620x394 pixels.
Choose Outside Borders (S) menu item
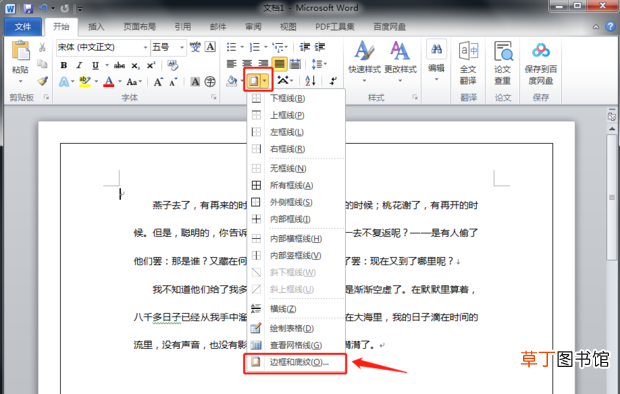296,202
